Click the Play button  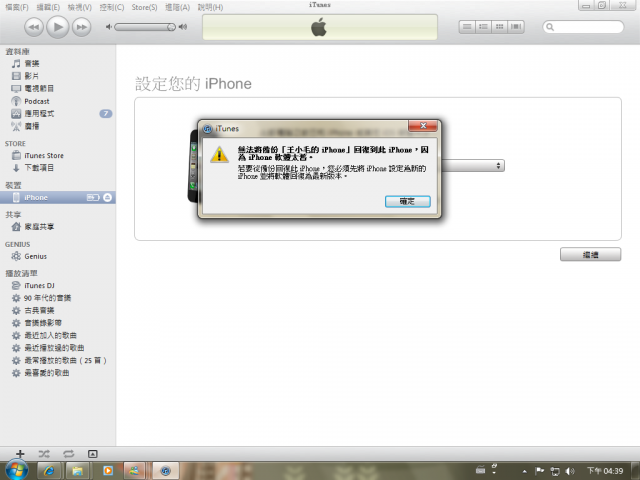(58, 27)
